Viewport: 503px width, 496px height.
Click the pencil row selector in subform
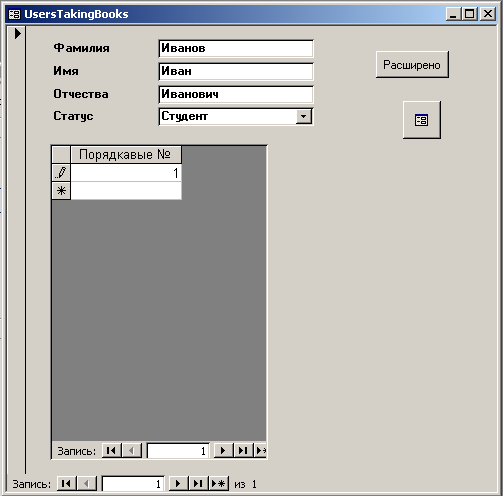[x=61, y=173]
